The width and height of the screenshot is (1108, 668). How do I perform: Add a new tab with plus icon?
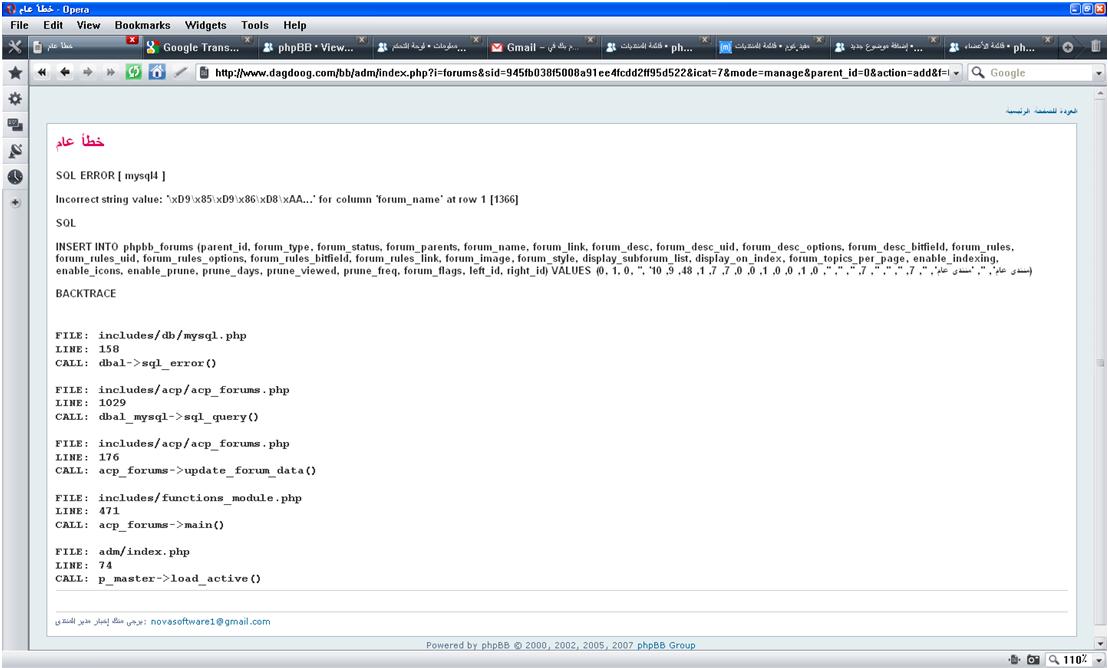click(1069, 47)
